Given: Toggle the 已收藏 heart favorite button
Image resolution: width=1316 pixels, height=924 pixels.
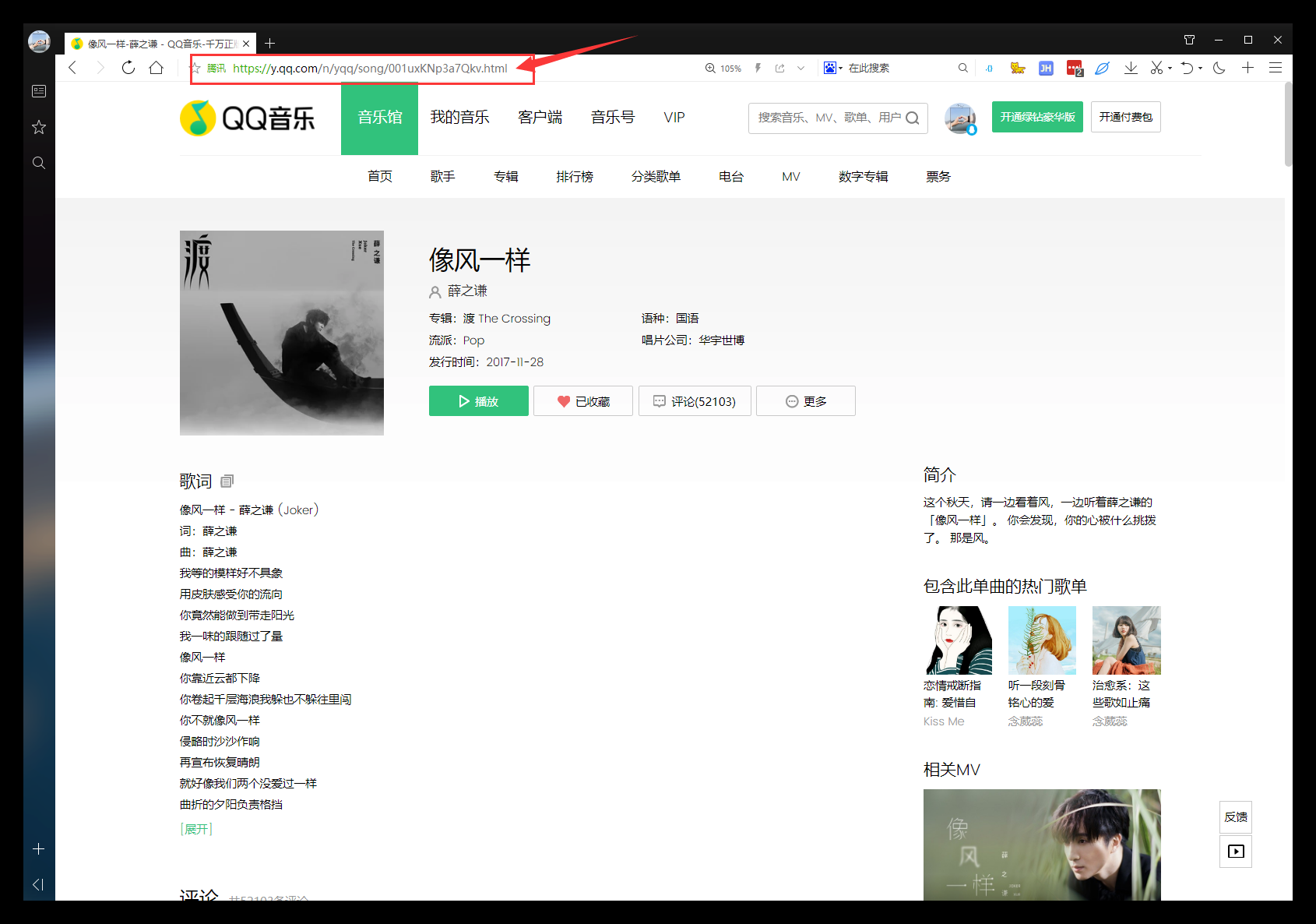Looking at the screenshot, I should pyautogui.click(x=583, y=401).
